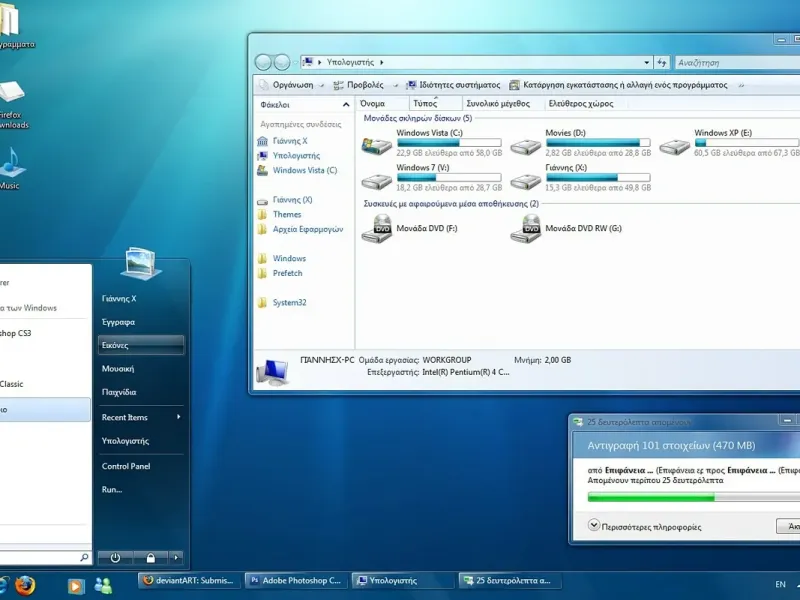This screenshot has width=800, height=600.
Task: Collapse the Φάκελοι folders pane
Action: coord(346,103)
